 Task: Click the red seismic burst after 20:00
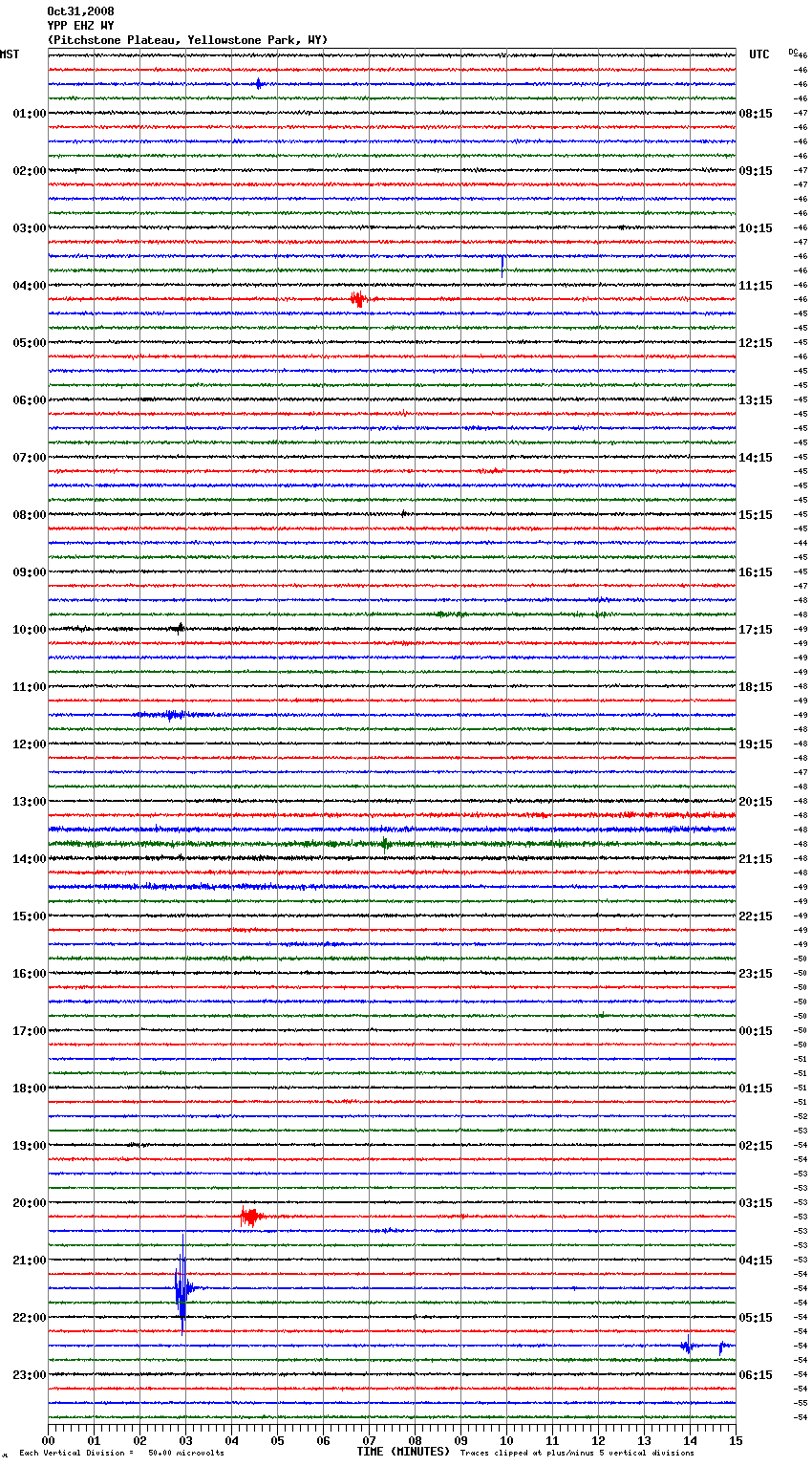[250, 1217]
